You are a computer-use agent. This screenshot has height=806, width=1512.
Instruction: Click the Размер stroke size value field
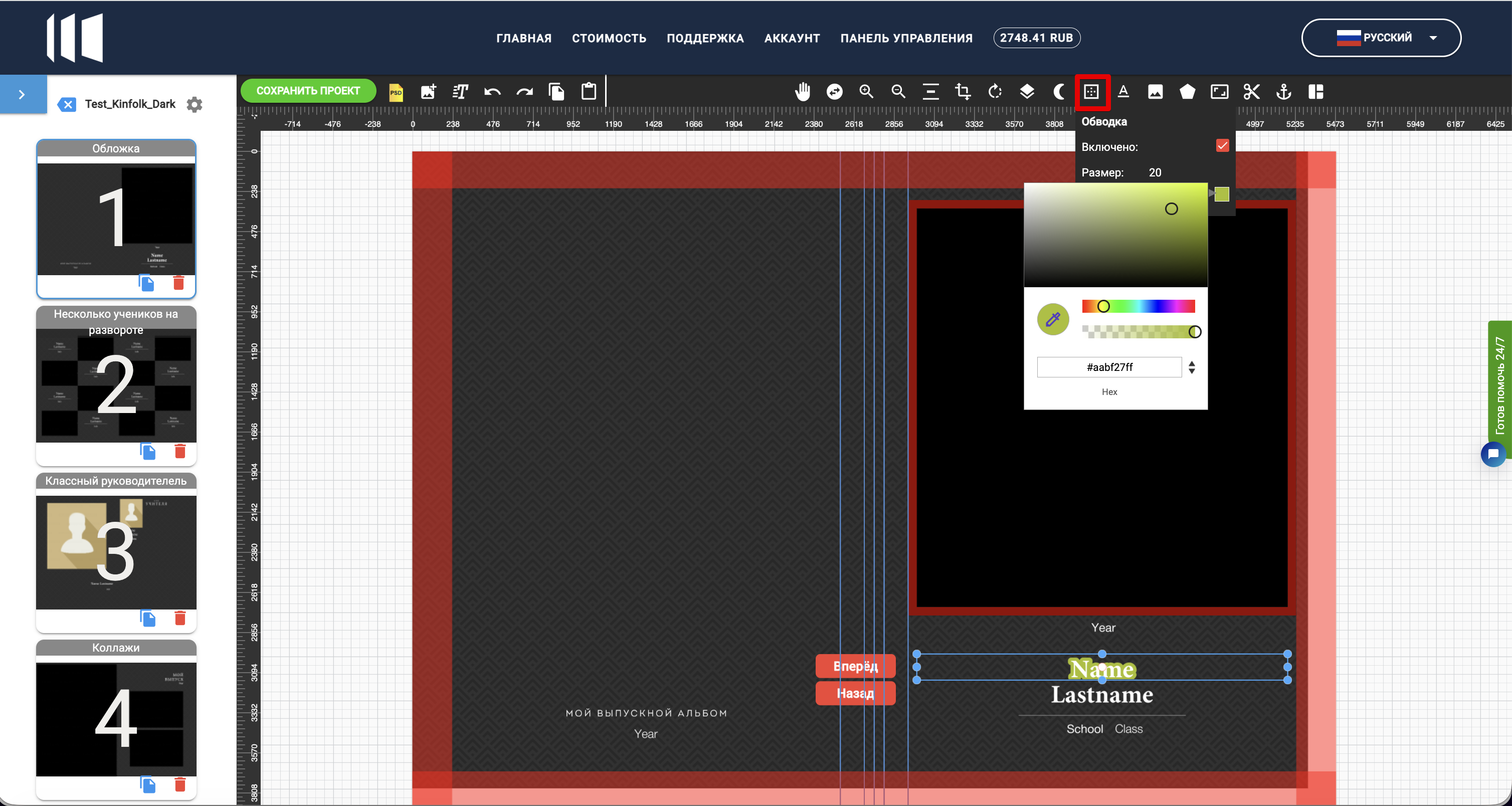pyautogui.click(x=1155, y=172)
